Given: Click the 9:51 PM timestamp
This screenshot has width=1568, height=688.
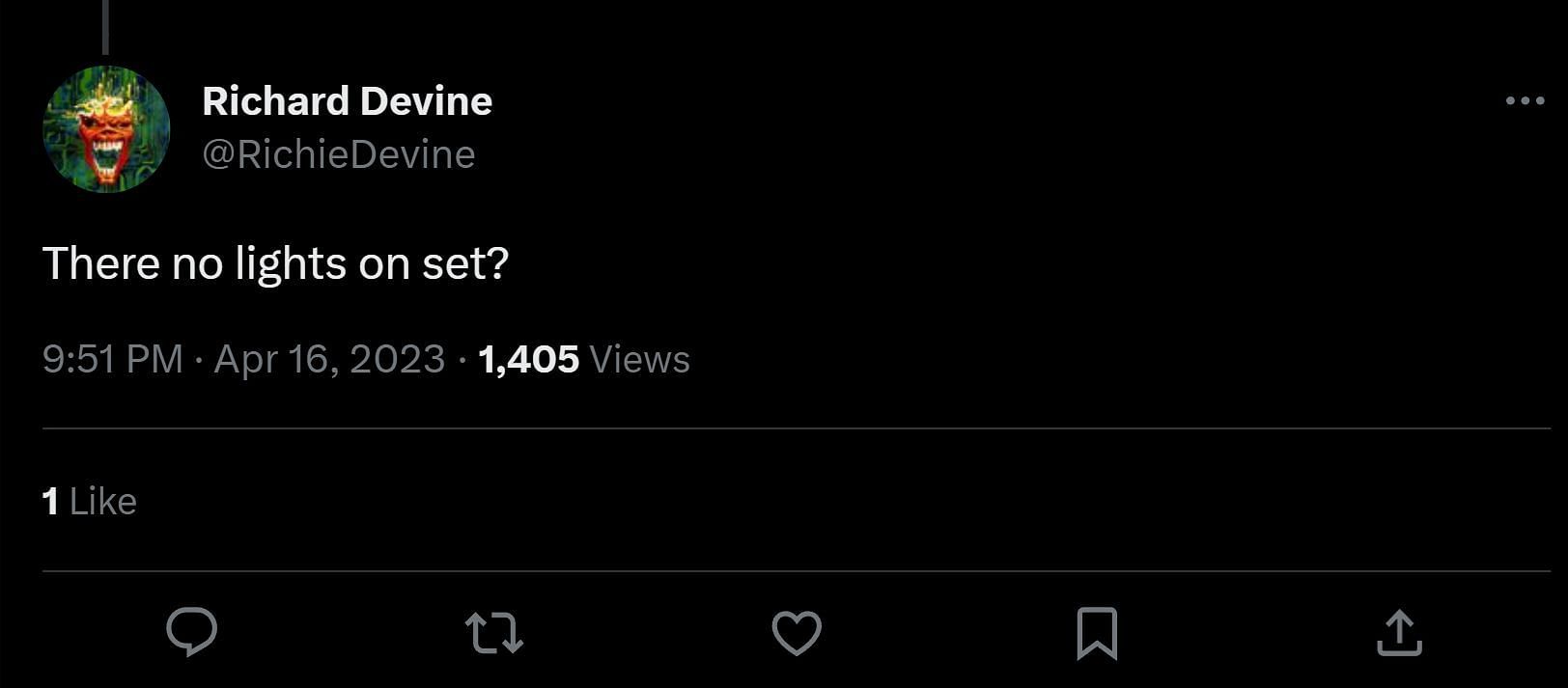Looking at the screenshot, I should 112,359.
